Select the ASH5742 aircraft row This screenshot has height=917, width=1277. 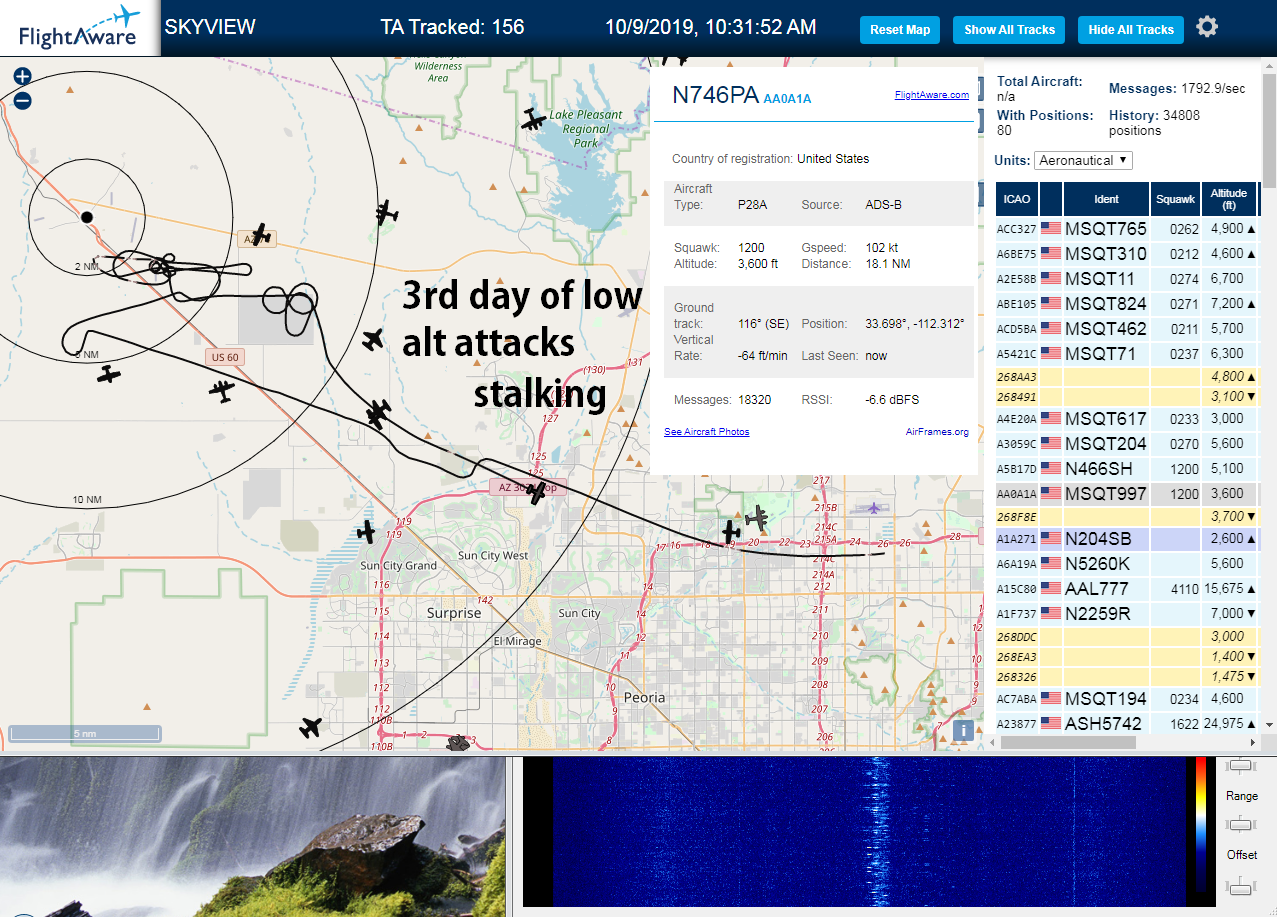pos(1128,723)
